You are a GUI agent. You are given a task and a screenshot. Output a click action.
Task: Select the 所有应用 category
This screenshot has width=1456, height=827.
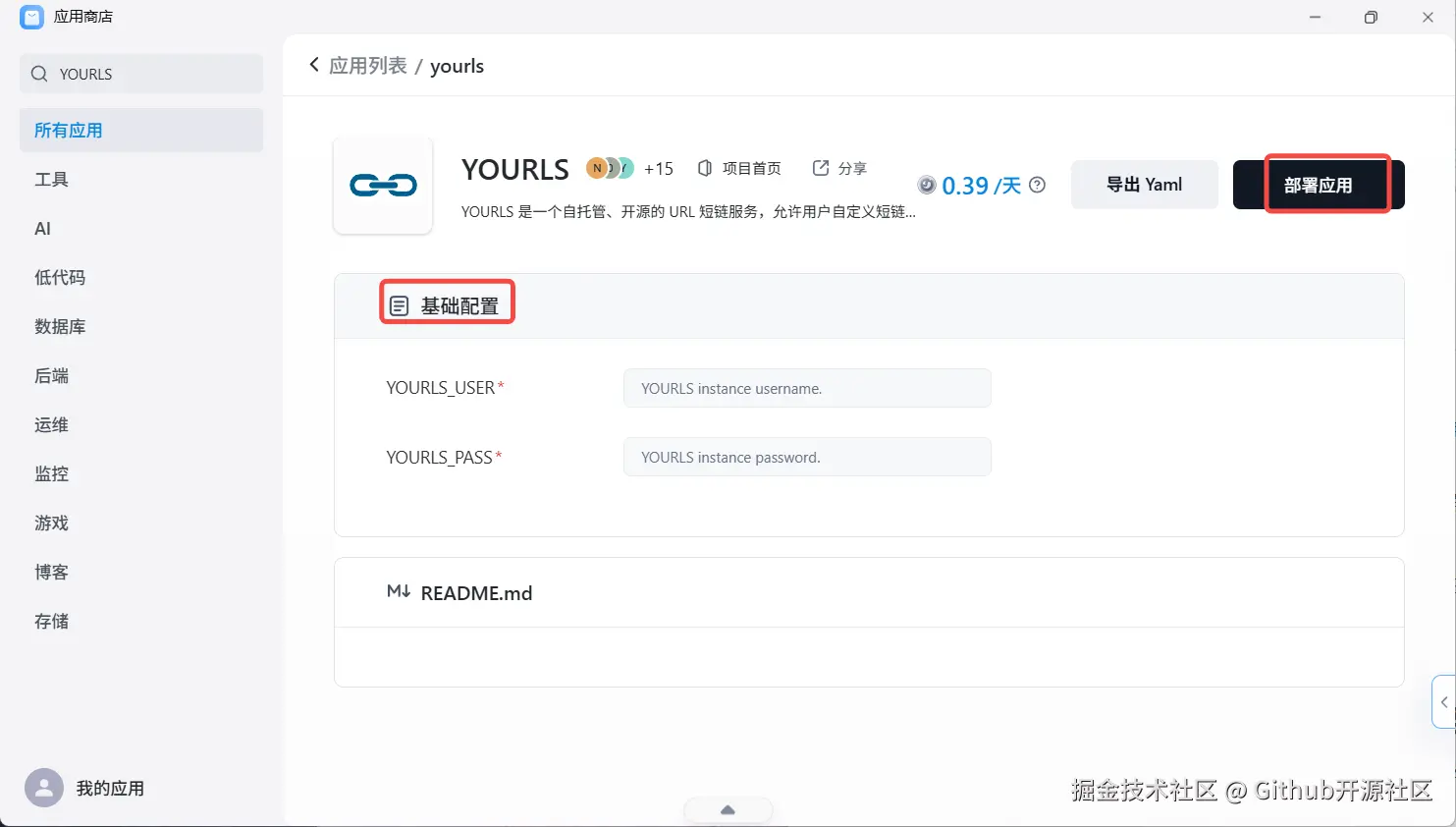tap(141, 130)
